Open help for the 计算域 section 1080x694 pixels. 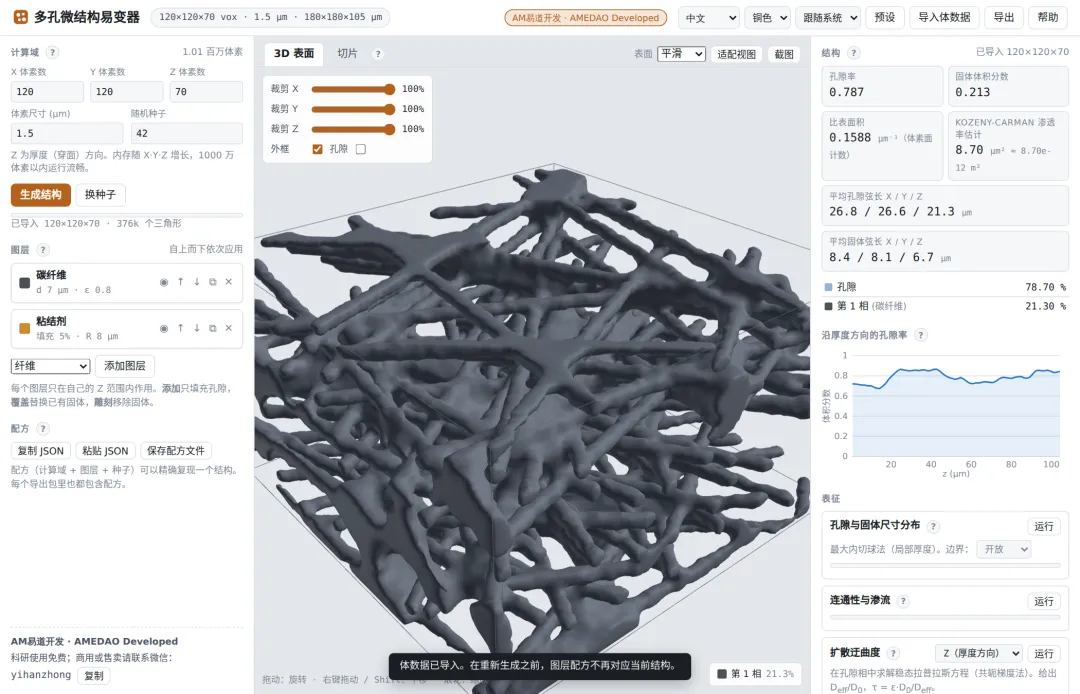[x=52, y=52]
